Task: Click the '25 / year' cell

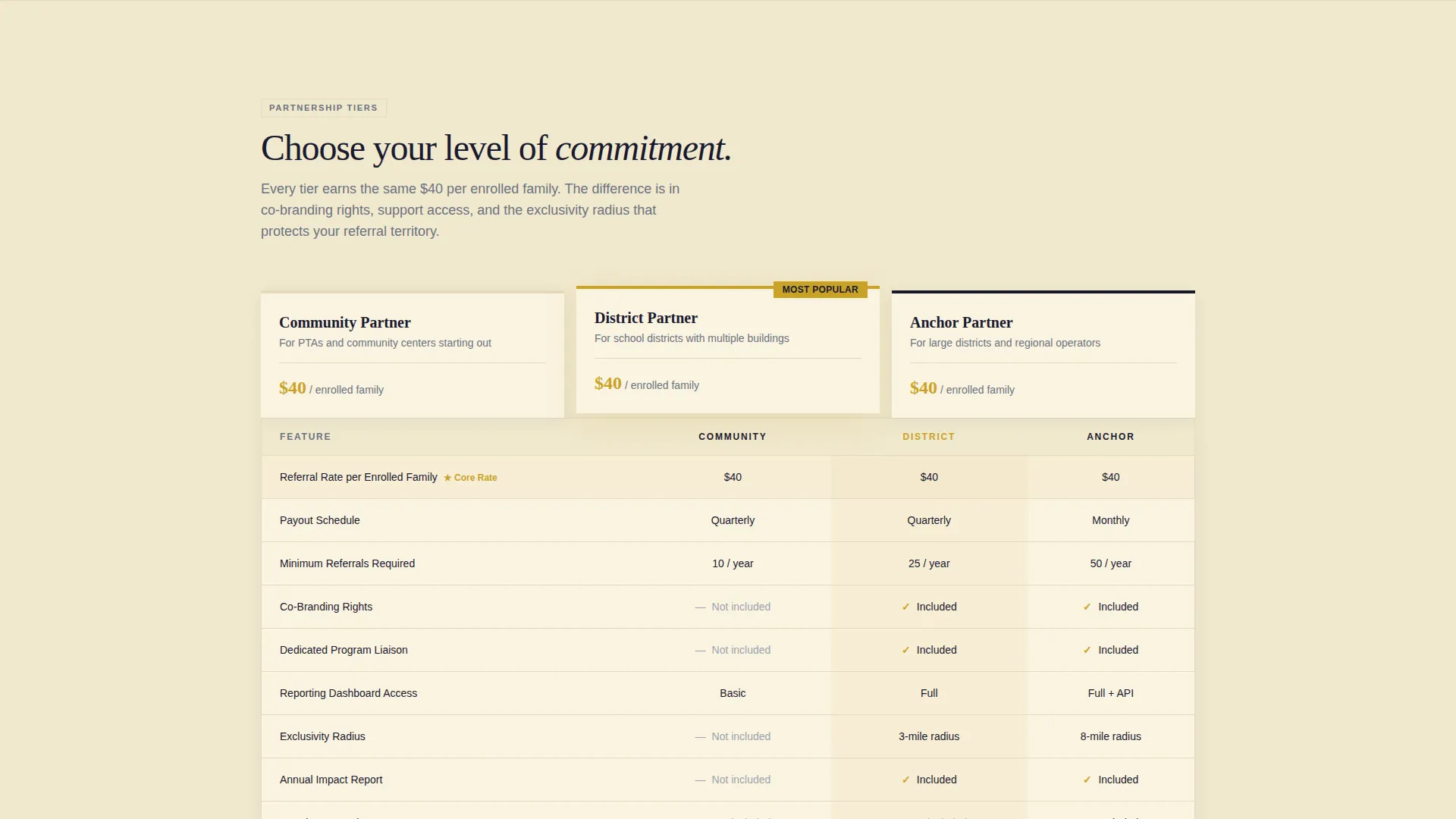Action: point(929,563)
